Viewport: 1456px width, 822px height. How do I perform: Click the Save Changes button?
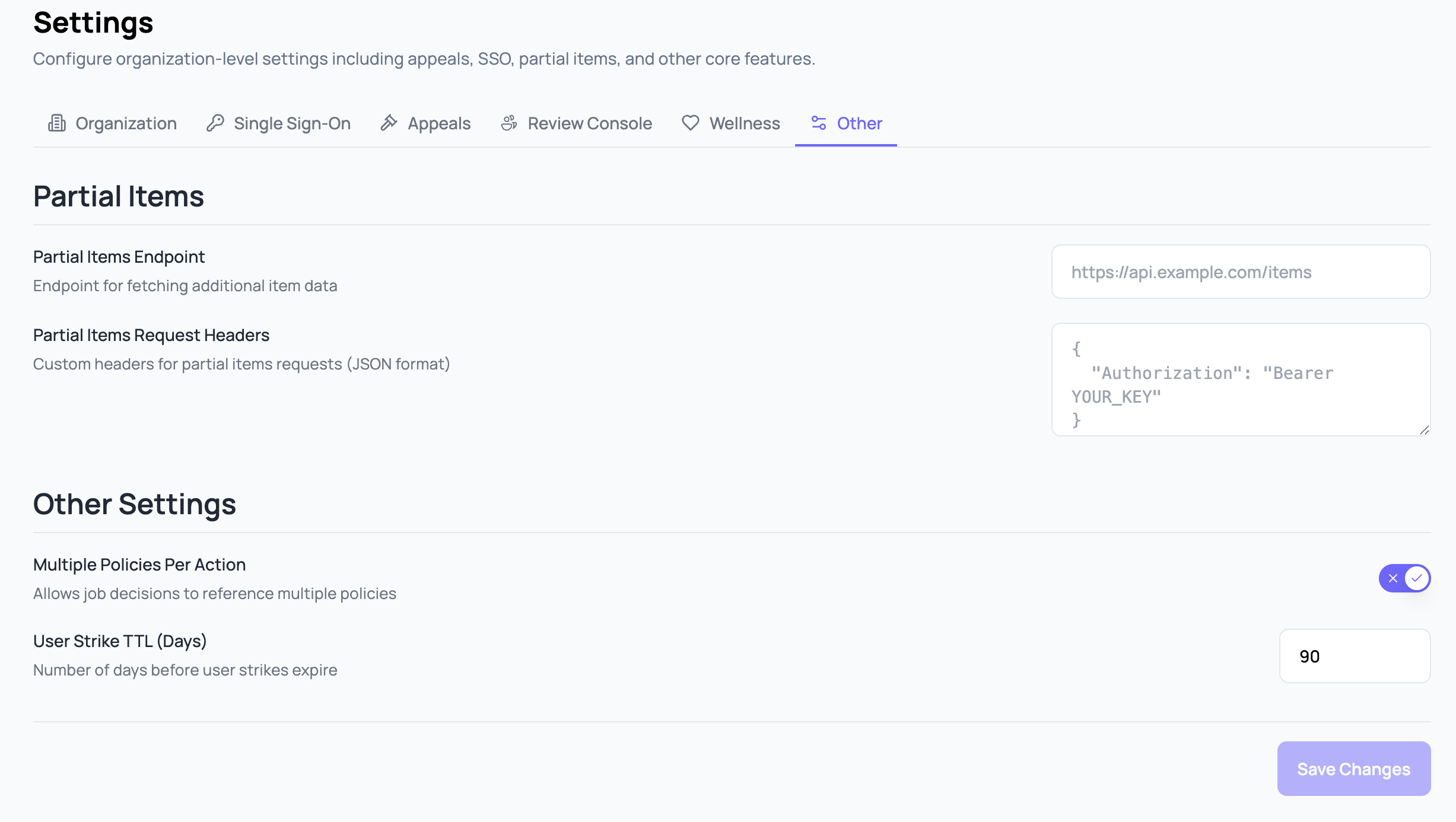click(1354, 769)
